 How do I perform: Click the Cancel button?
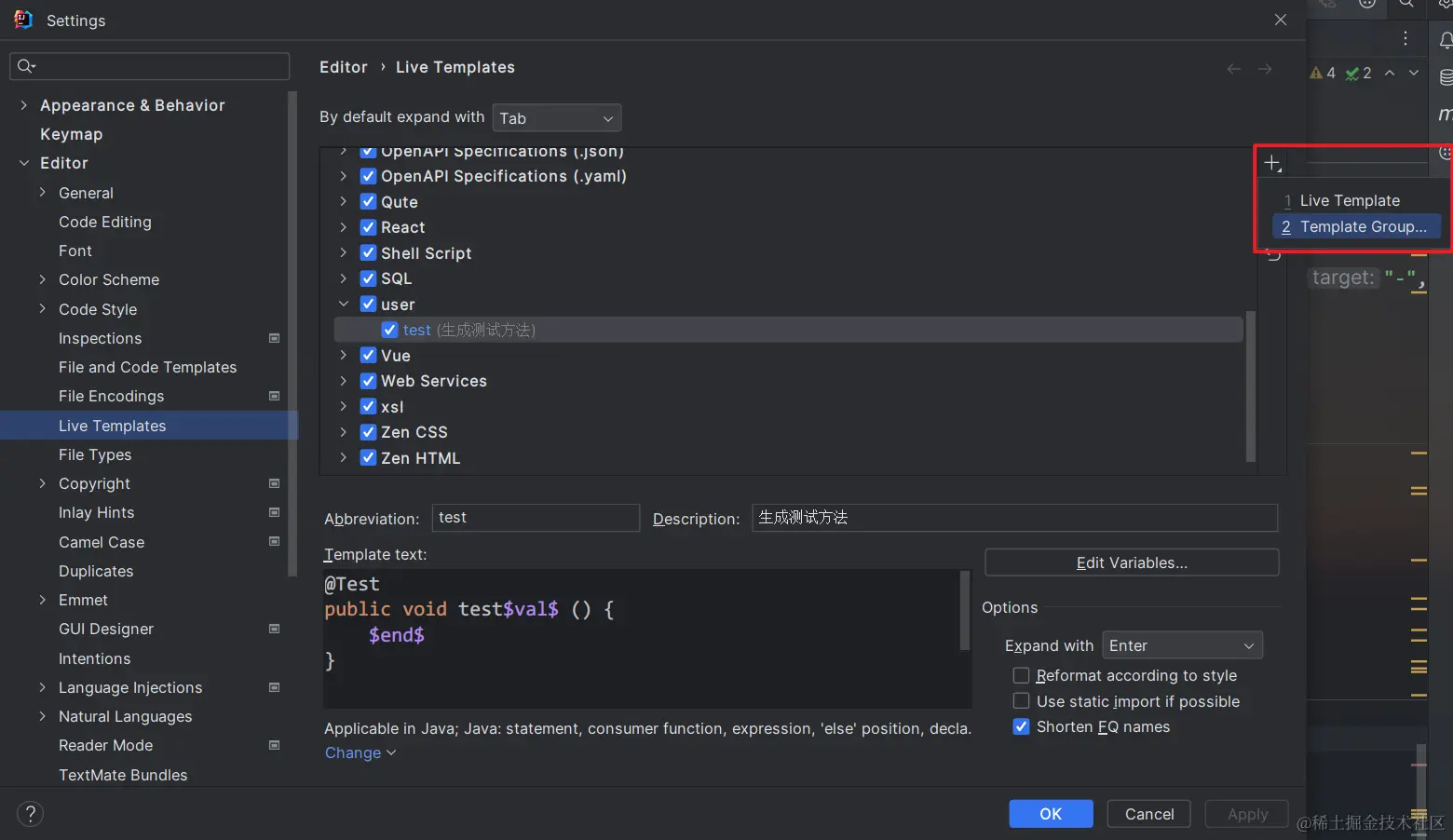tap(1149, 814)
